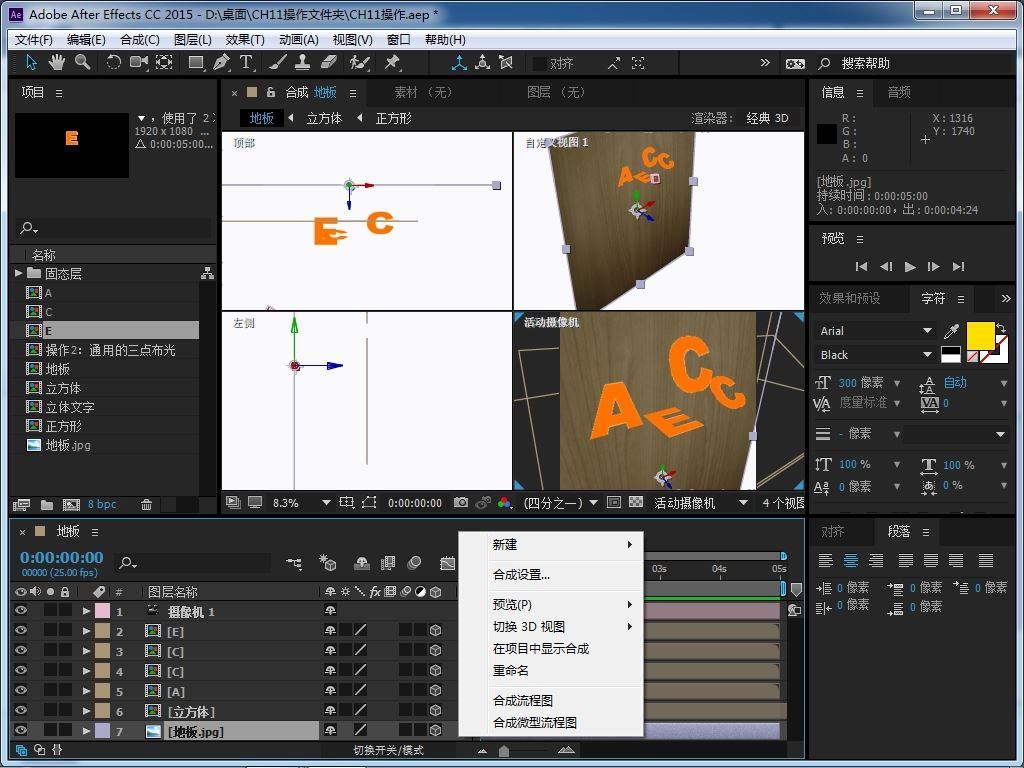Hide the 摄像机 1 layer eye toggle
The height and width of the screenshot is (768, 1024).
(21, 611)
